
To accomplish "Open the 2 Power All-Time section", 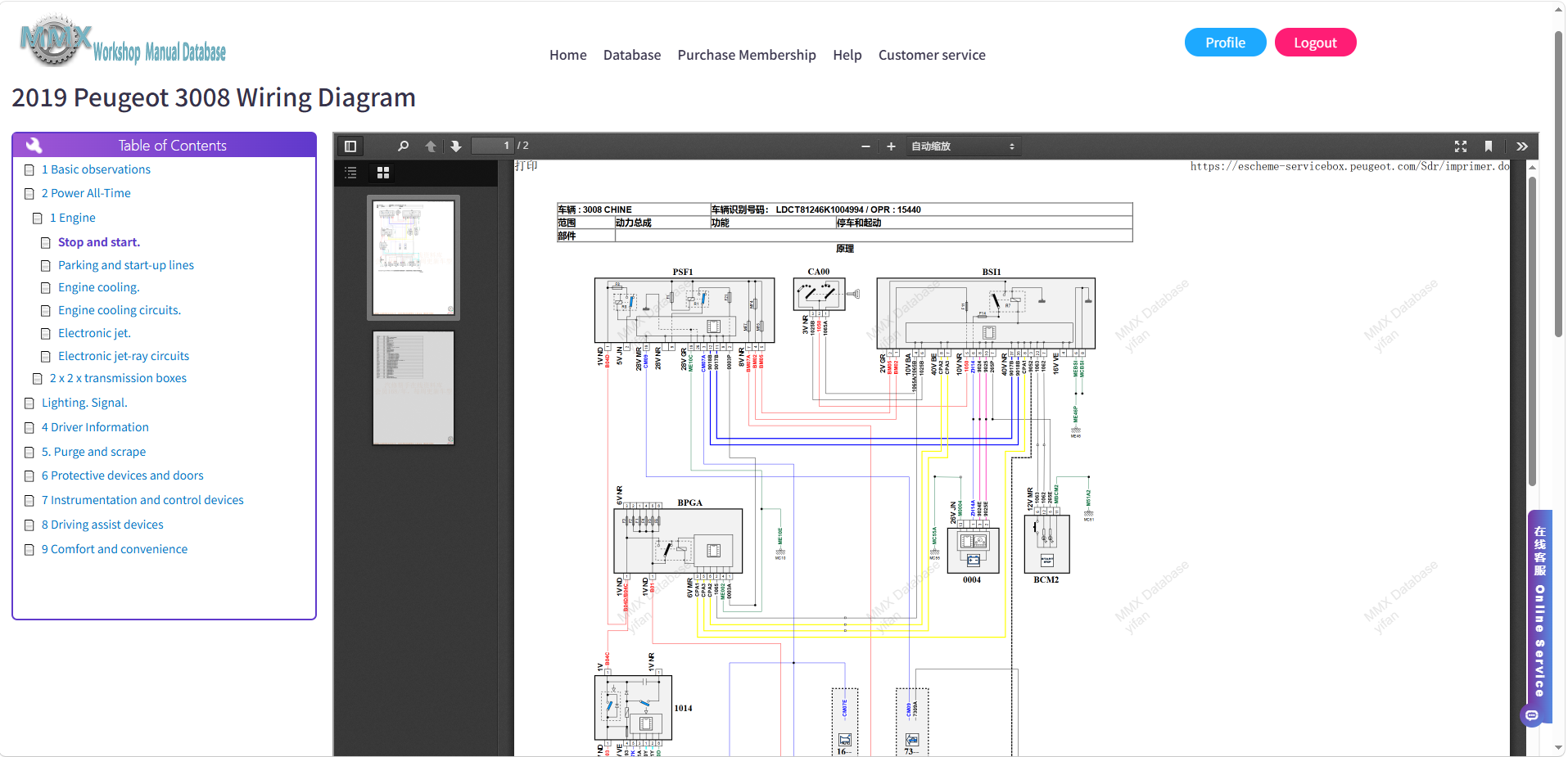I will [x=86, y=193].
